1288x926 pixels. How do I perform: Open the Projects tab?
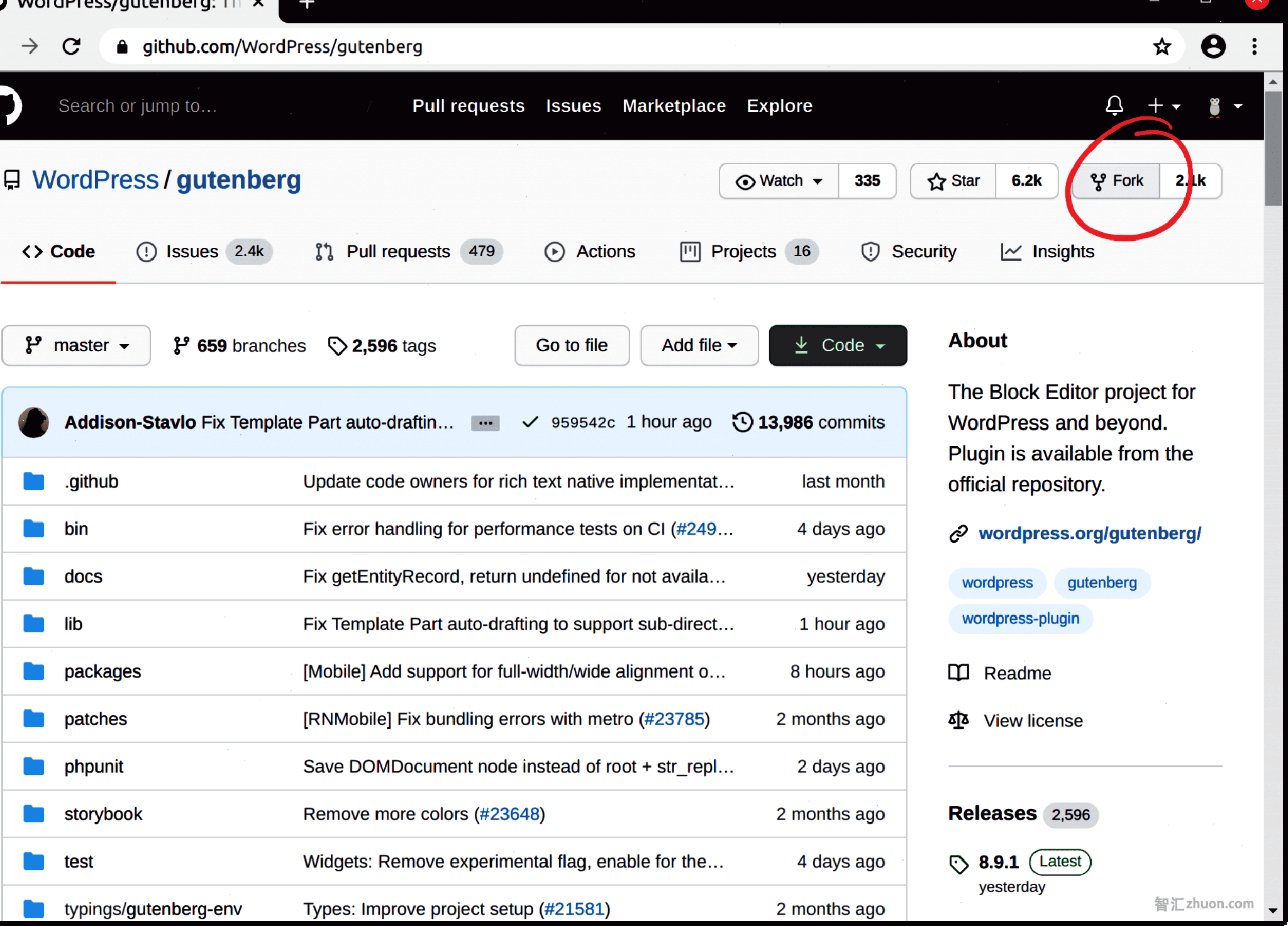pyautogui.click(x=749, y=252)
